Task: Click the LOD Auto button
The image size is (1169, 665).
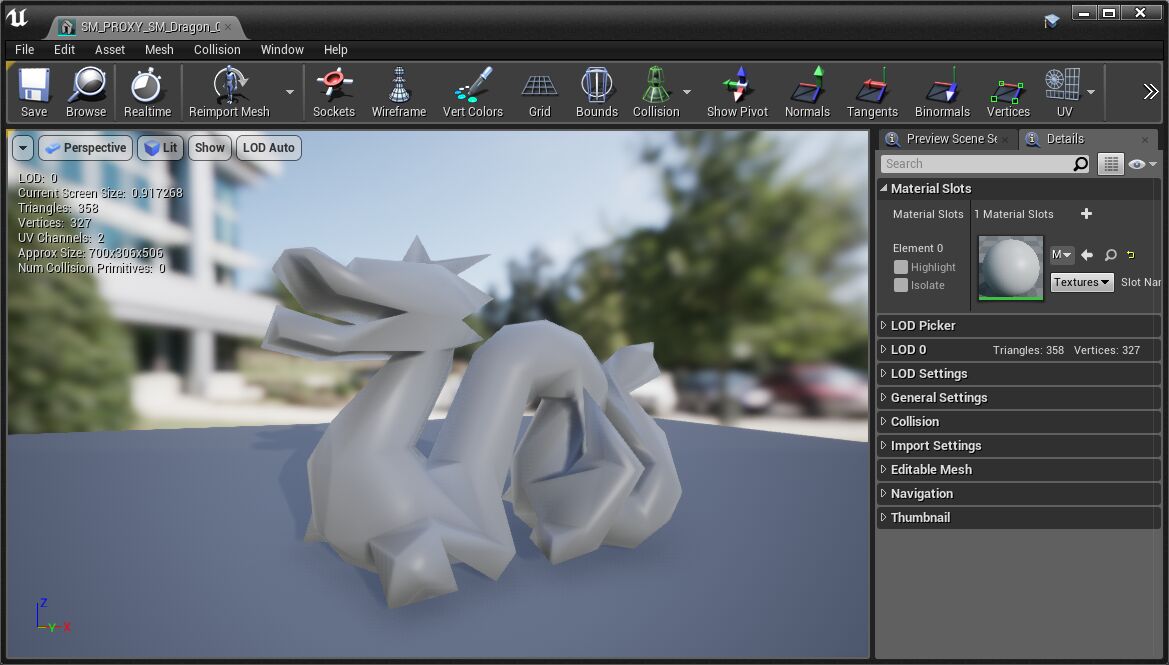Action: (x=269, y=148)
